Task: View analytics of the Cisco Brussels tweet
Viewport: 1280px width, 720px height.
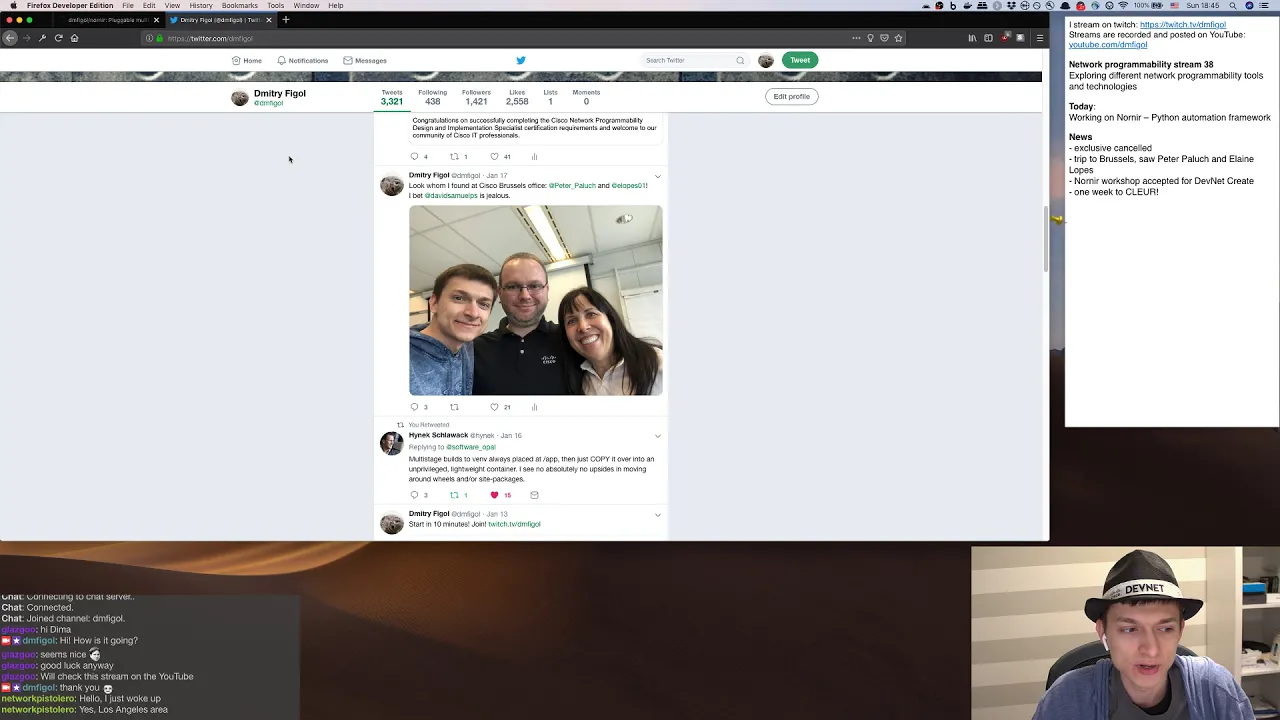Action: [534, 407]
